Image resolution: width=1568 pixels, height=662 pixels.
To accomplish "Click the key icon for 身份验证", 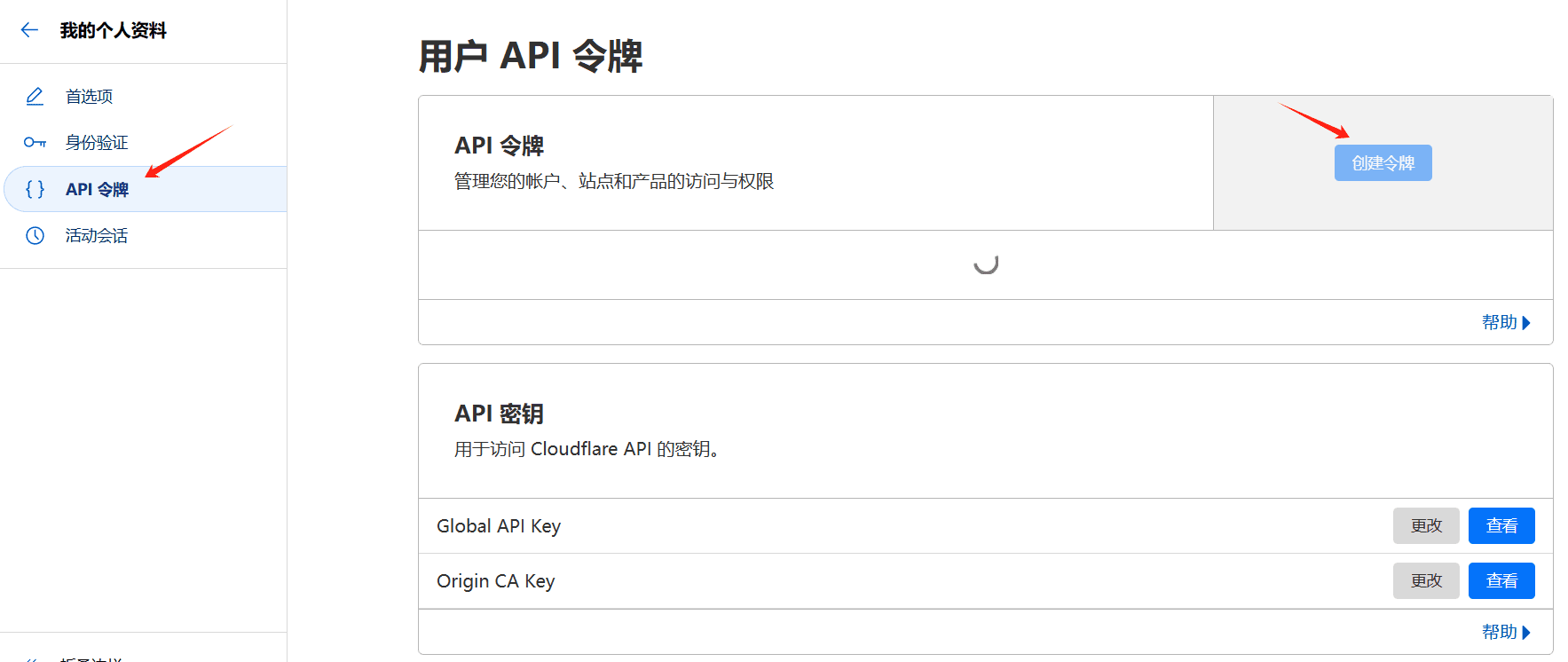I will pyautogui.click(x=35, y=142).
